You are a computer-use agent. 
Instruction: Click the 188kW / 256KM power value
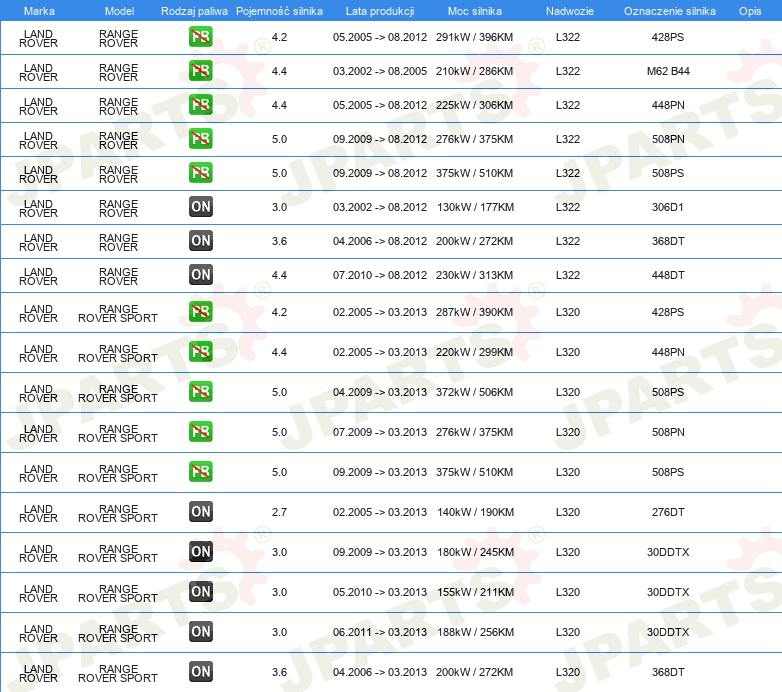475,632
